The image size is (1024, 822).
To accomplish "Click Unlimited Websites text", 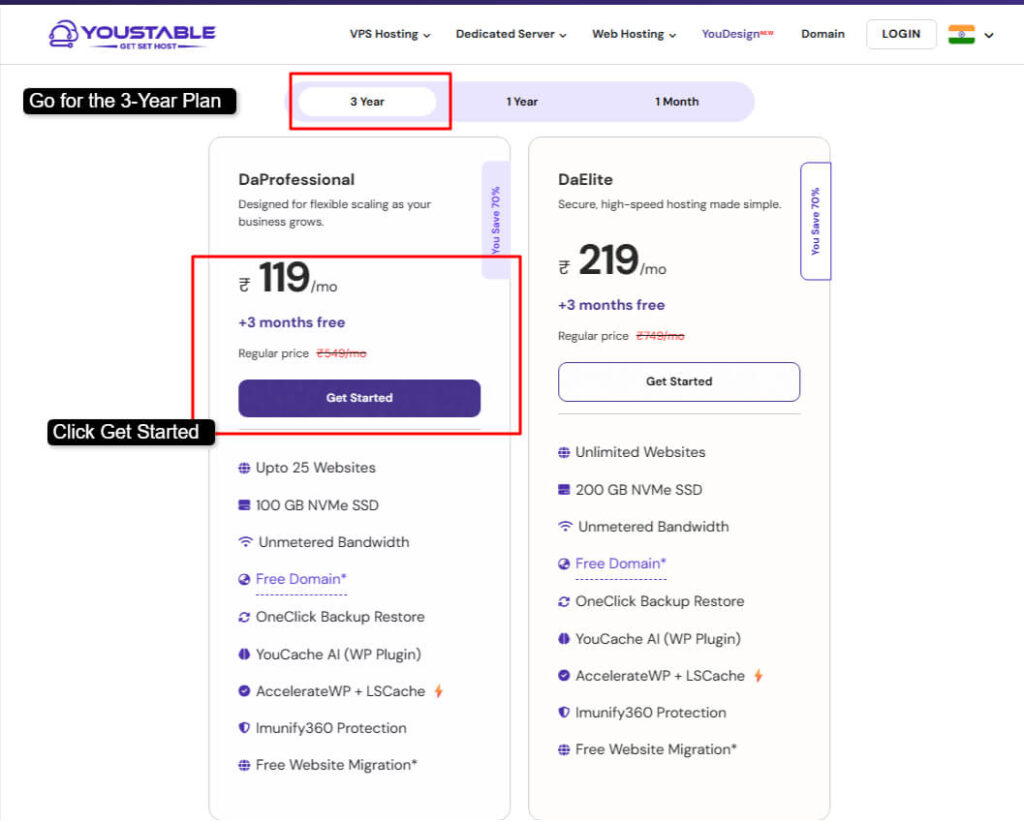I will 640,452.
